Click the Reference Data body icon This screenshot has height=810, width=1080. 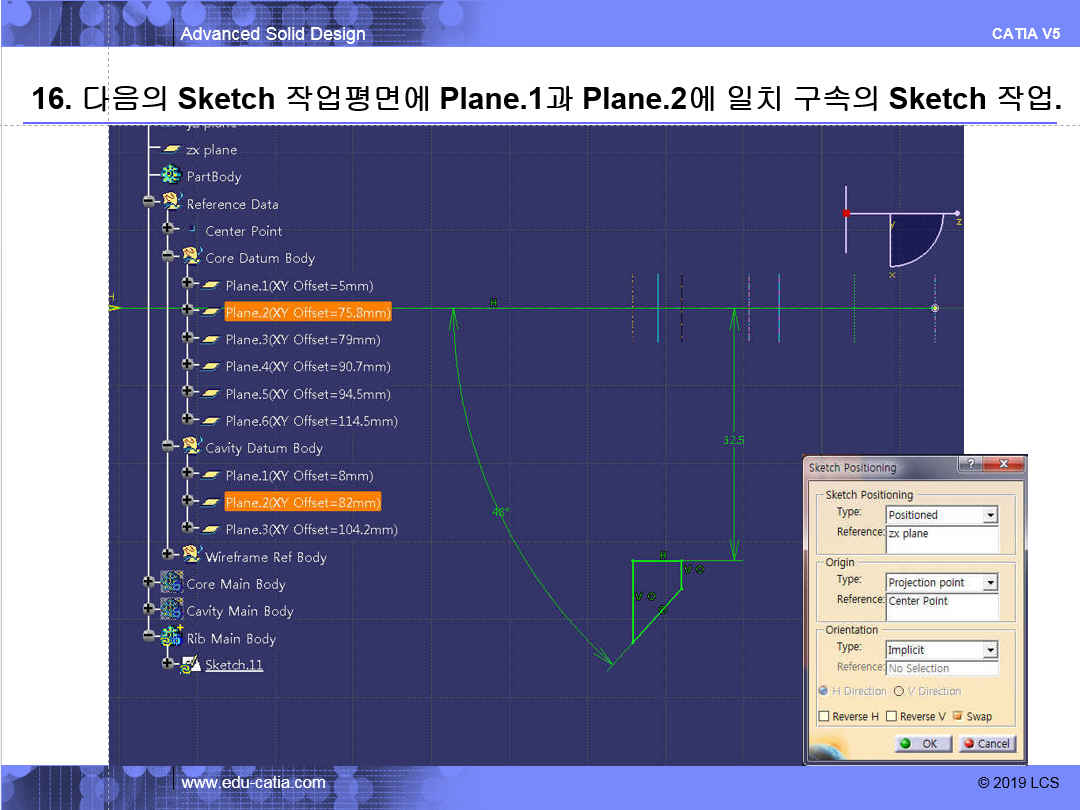[171, 203]
